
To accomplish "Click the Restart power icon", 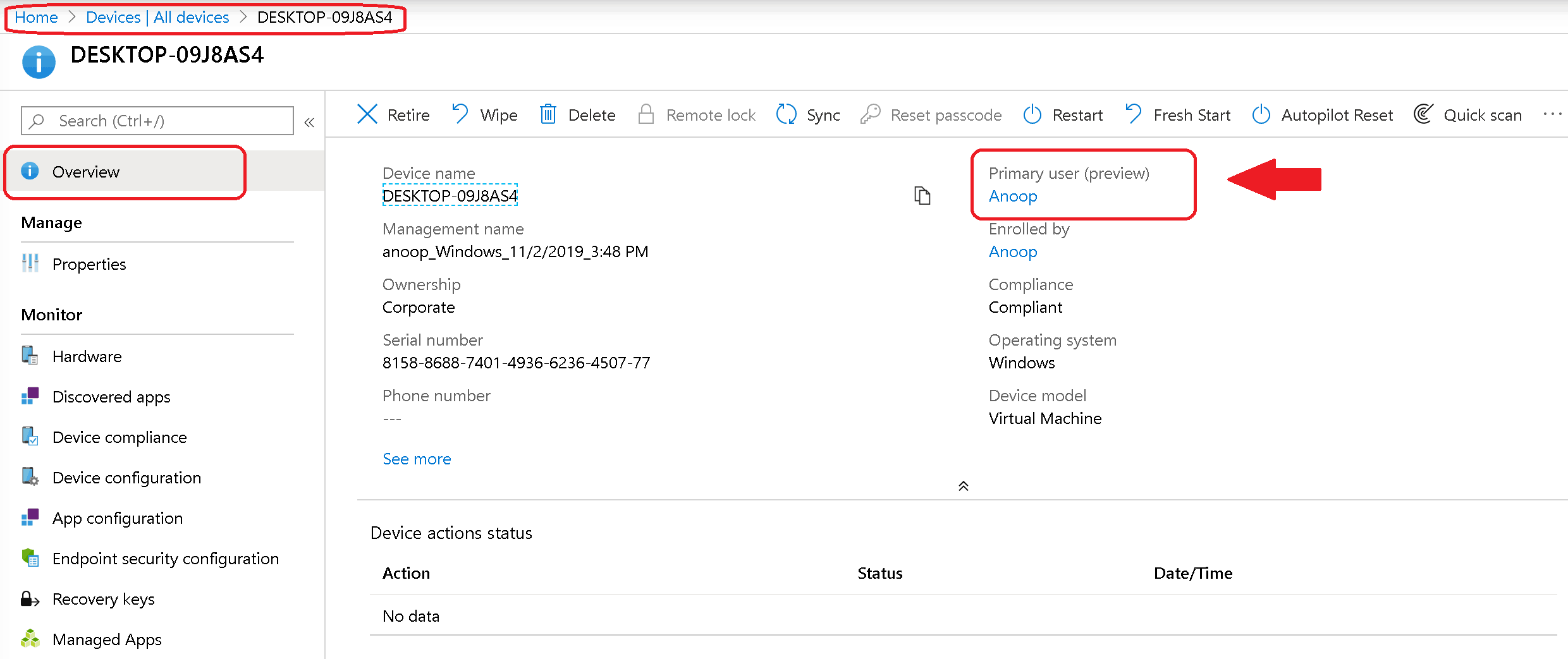I will pyautogui.click(x=1032, y=114).
